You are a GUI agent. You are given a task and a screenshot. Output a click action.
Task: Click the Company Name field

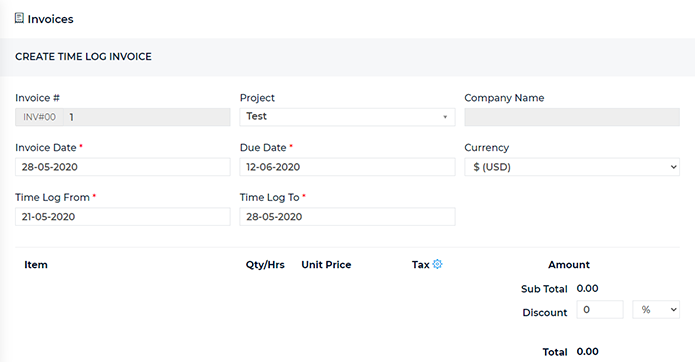pos(572,117)
